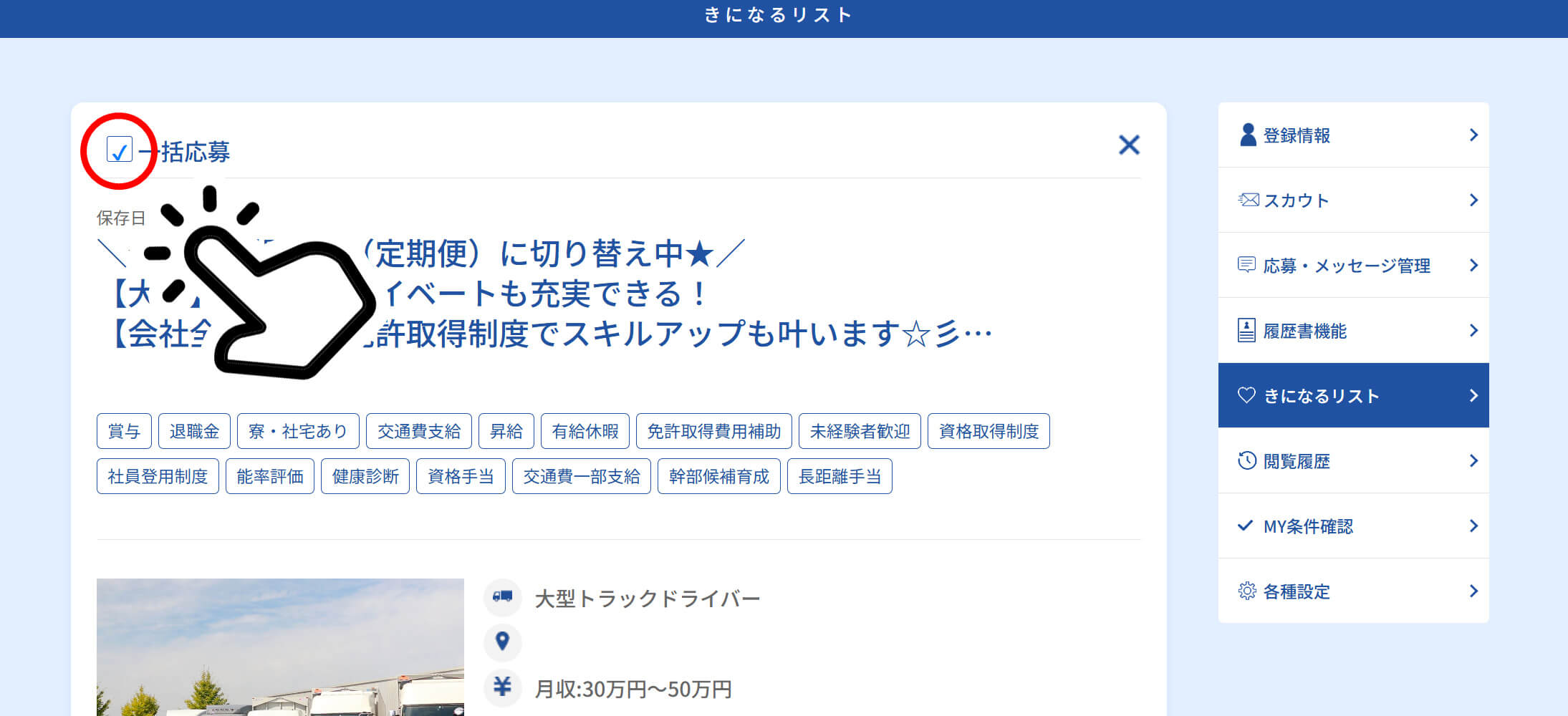Click the 交通費一部支給 tag

click(x=582, y=476)
